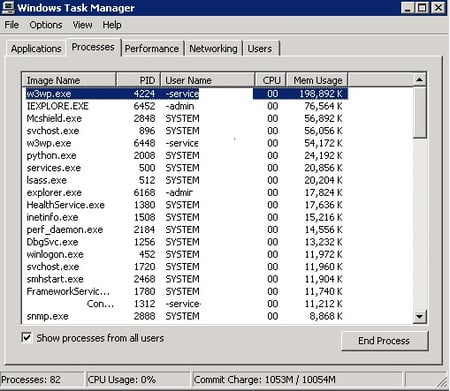Select the snmp.exe process
This screenshot has width=450, height=391.
187,316
